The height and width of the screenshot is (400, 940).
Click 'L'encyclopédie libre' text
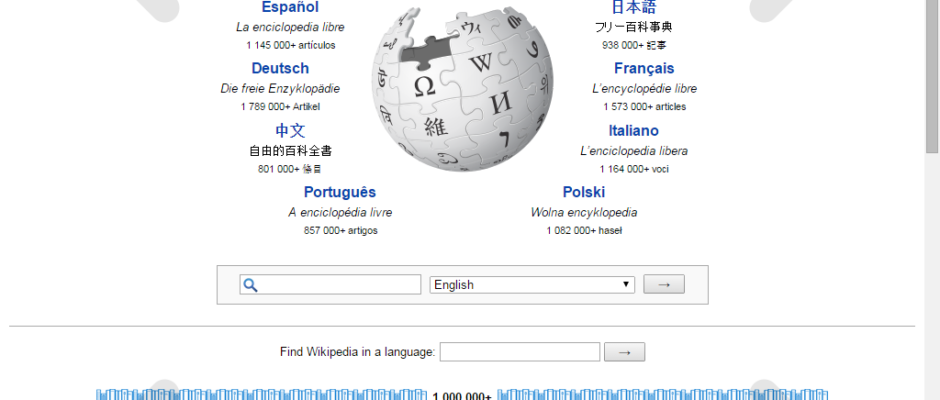click(644, 89)
